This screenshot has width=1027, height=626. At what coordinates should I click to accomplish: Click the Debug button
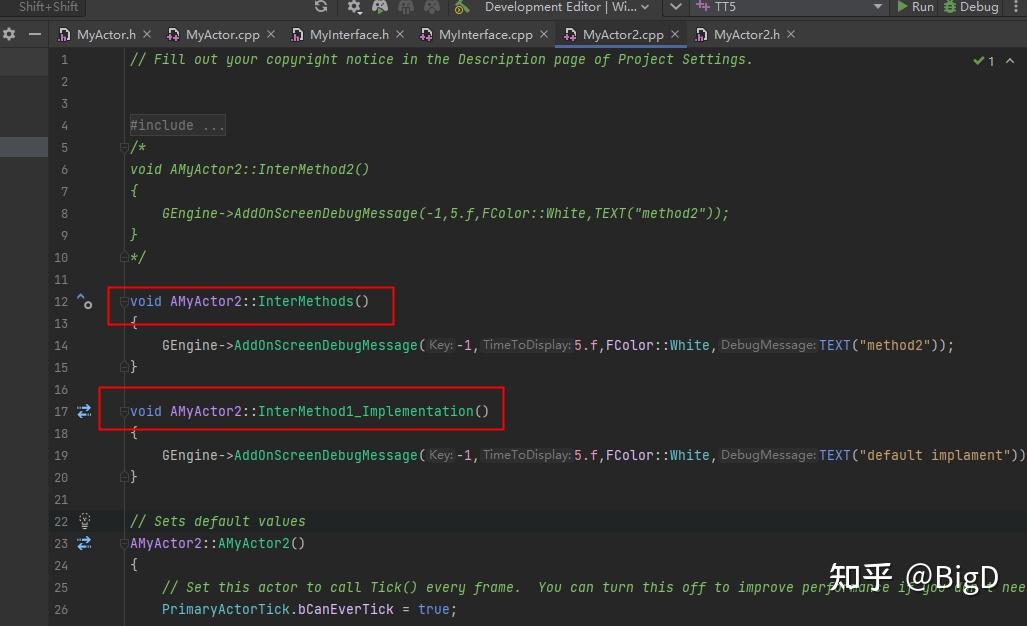tap(971, 7)
